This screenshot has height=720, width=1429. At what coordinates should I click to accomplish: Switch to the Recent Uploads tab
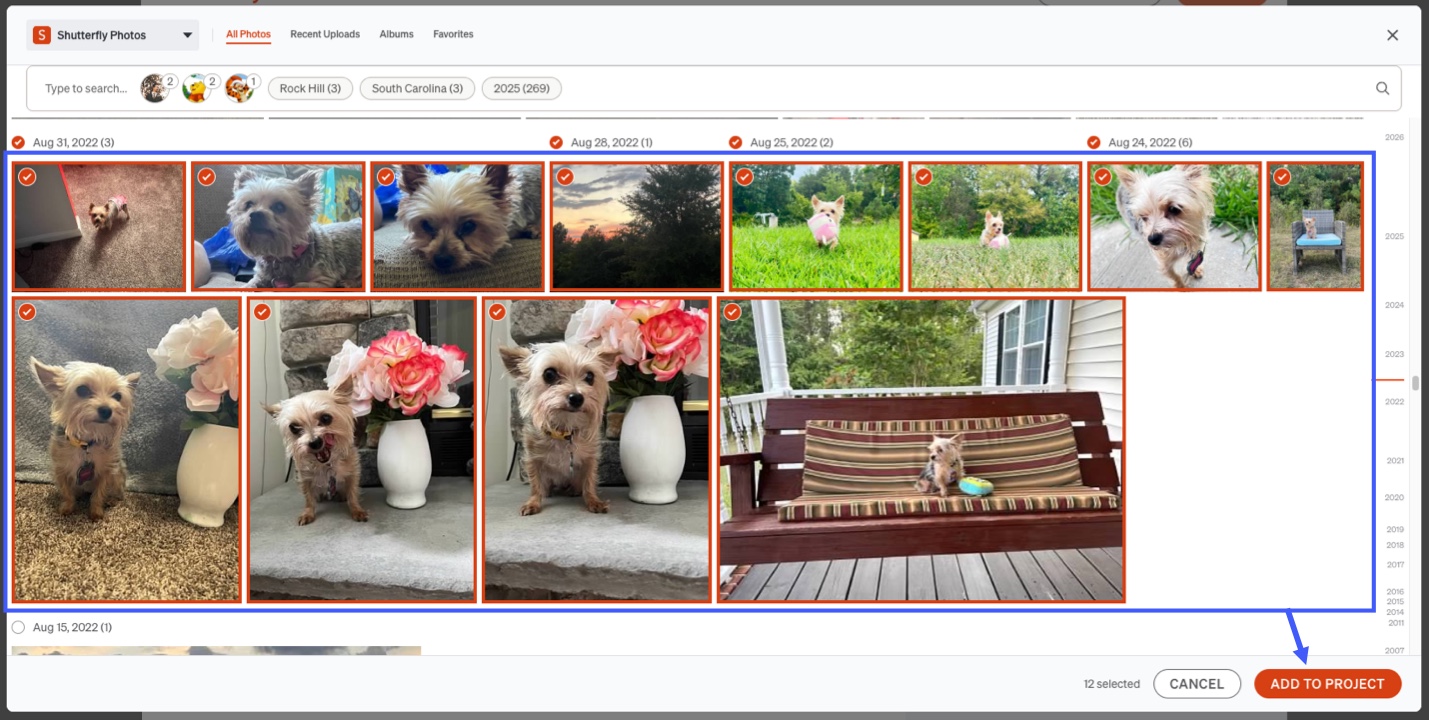coord(325,34)
